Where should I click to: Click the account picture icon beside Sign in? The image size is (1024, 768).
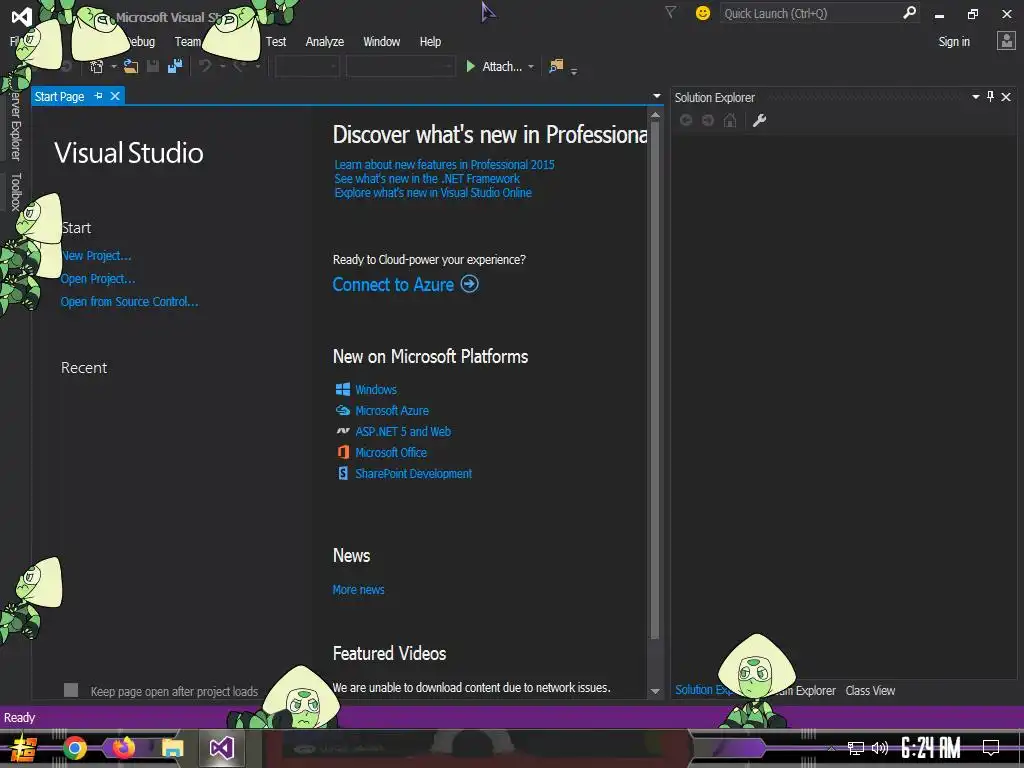(x=1006, y=41)
